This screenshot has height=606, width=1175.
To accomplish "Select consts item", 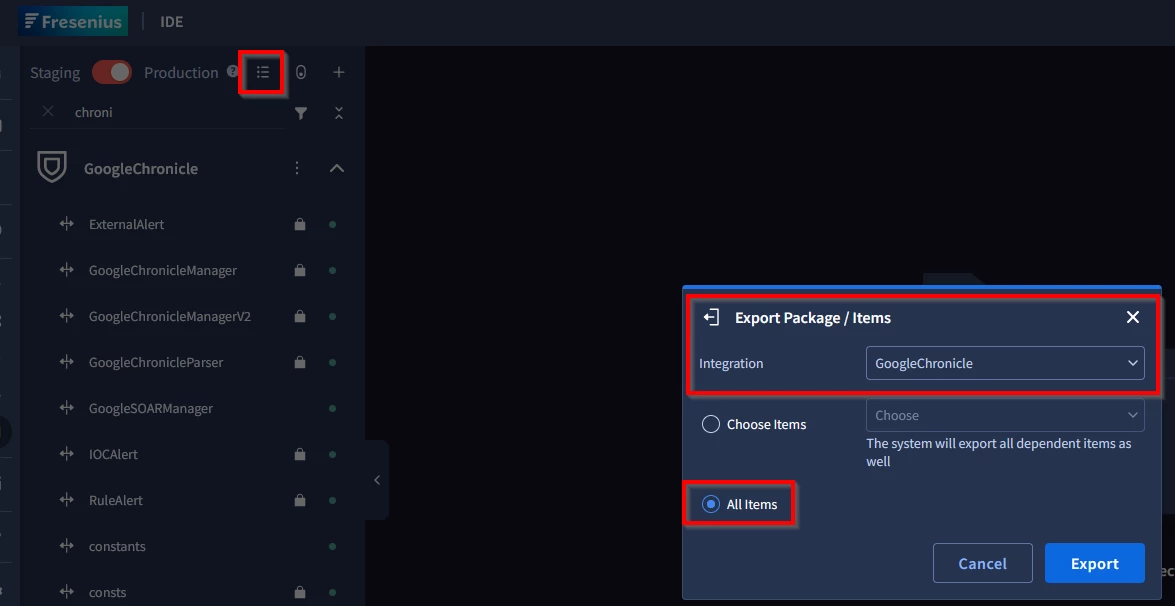I will click(x=107, y=592).
